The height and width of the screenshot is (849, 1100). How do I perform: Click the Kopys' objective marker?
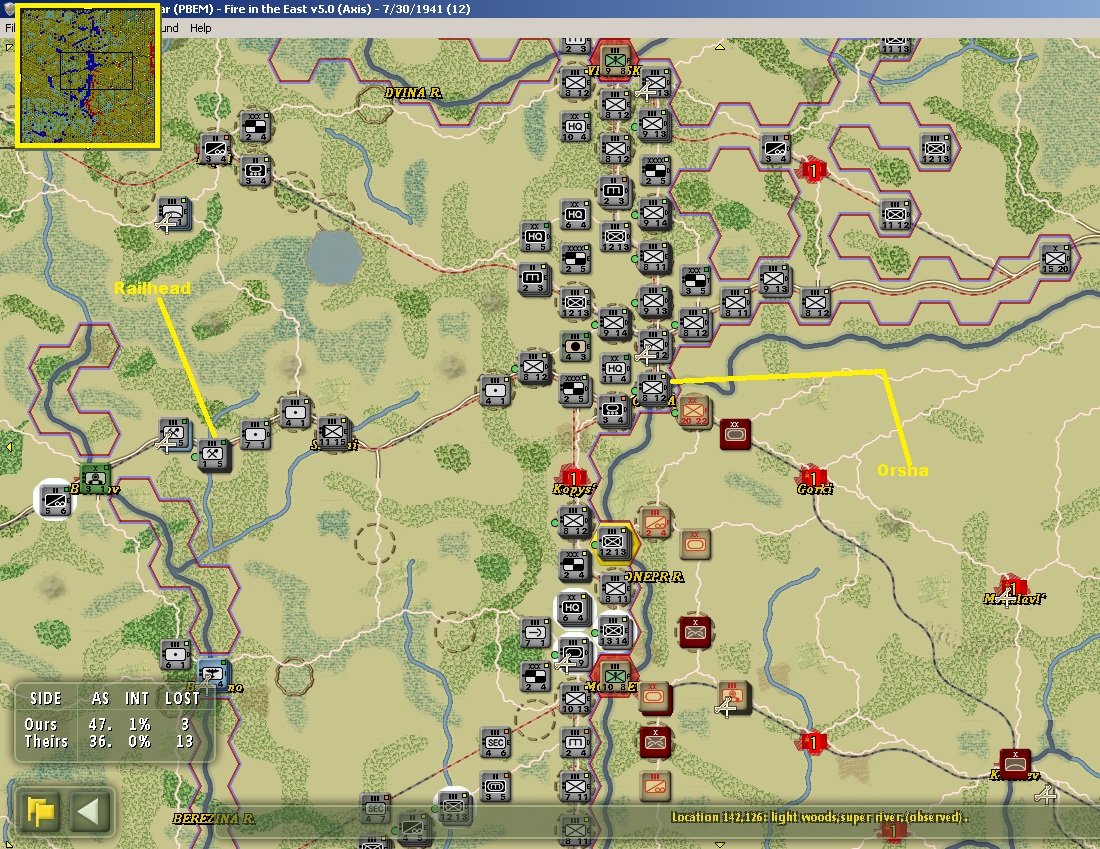click(x=573, y=479)
